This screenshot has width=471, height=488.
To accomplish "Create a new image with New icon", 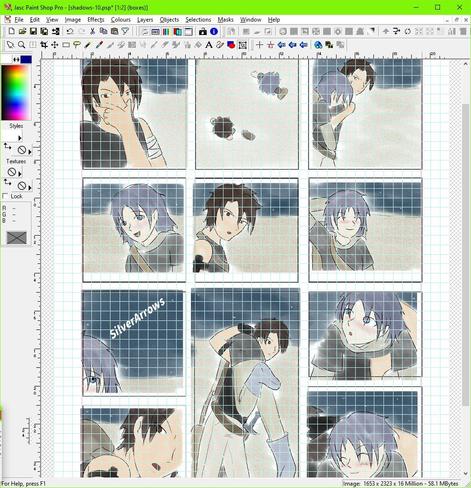I will 12,31.
